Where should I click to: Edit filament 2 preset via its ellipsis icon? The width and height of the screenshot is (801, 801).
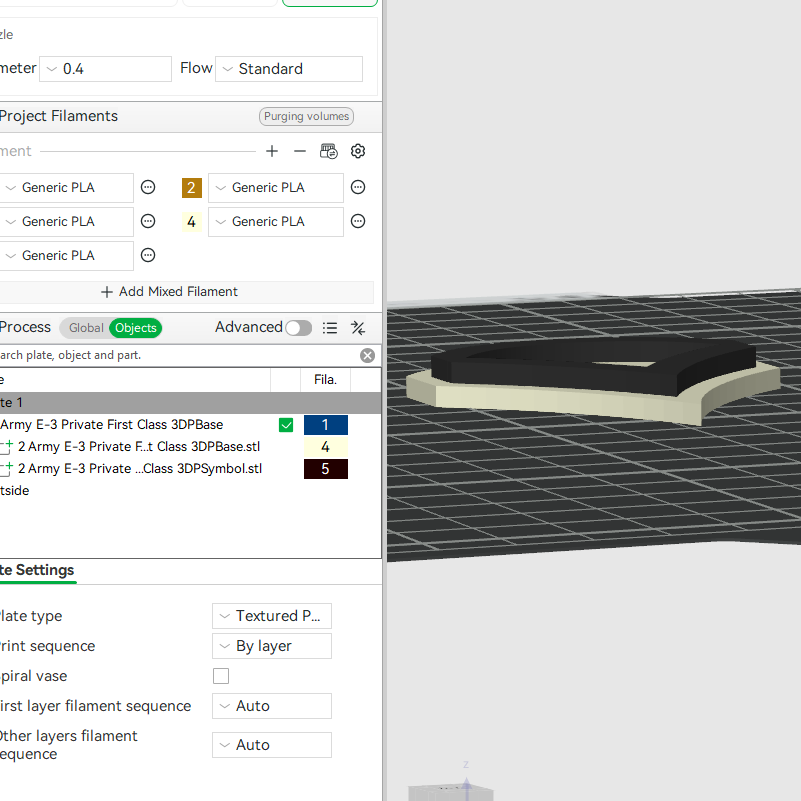pyautogui.click(x=358, y=187)
